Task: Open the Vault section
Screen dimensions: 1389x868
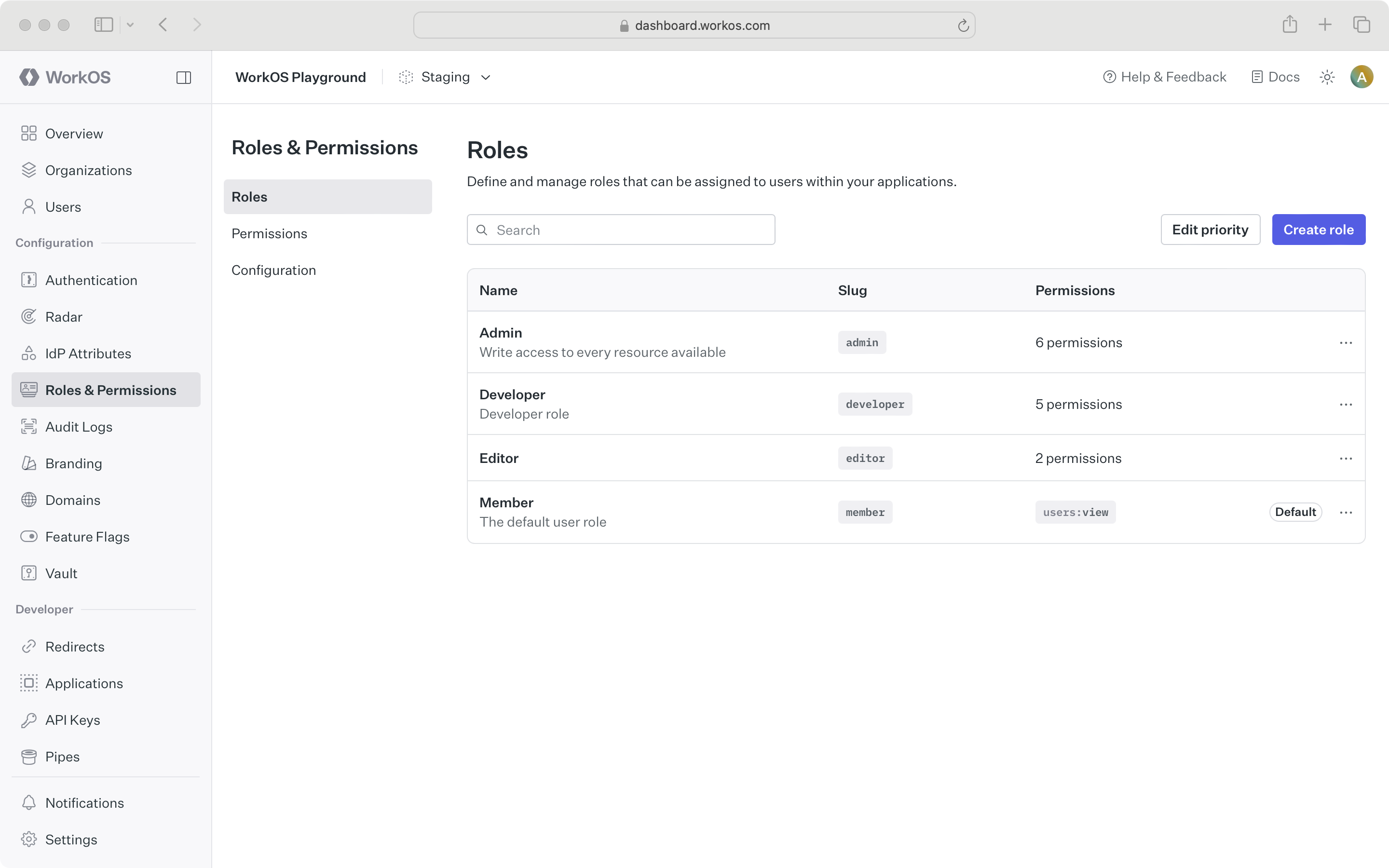Action: pos(61,573)
